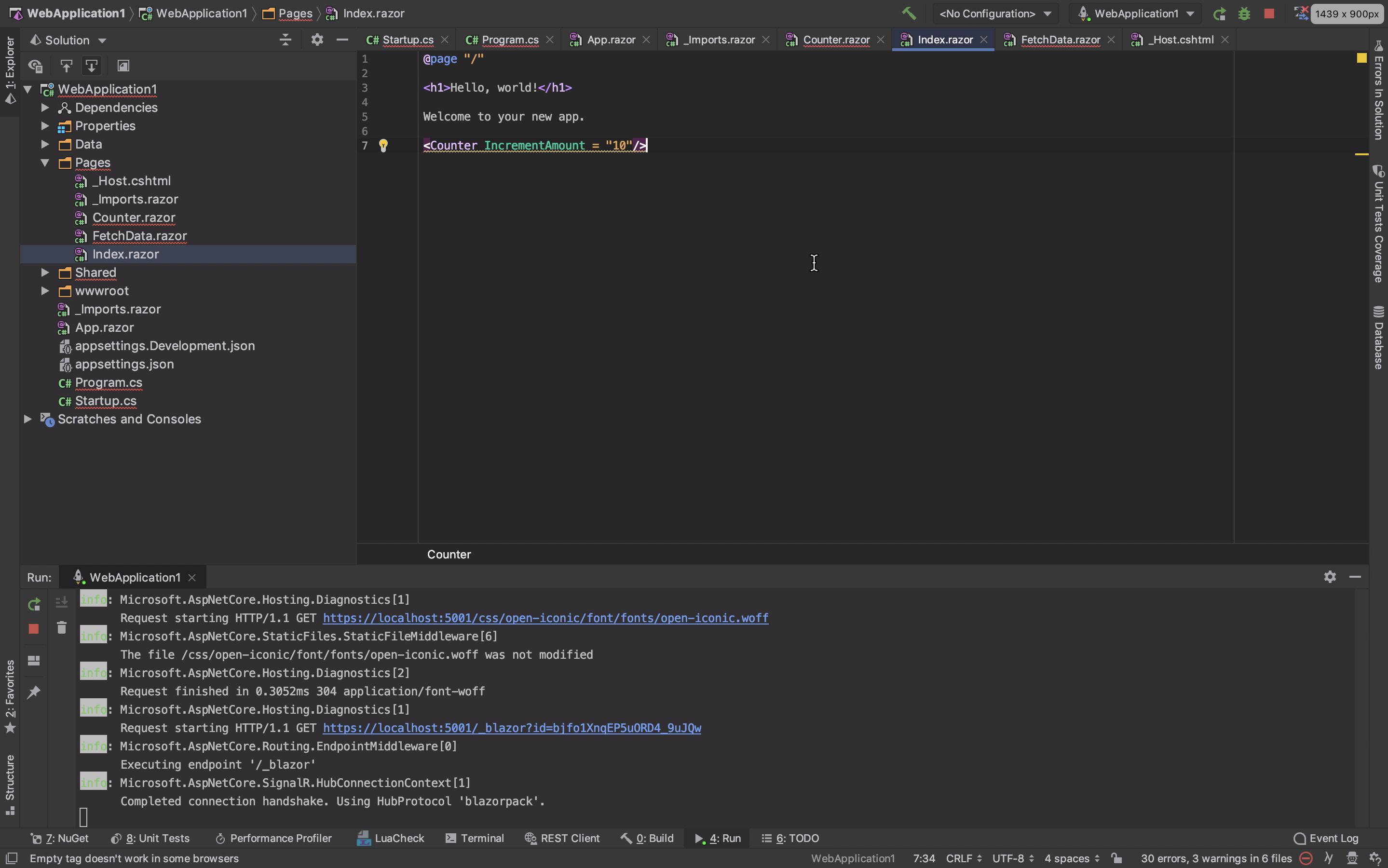Rerun WebApplication1 from the Run panel
The height and width of the screenshot is (868, 1388).
pos(34,604)
